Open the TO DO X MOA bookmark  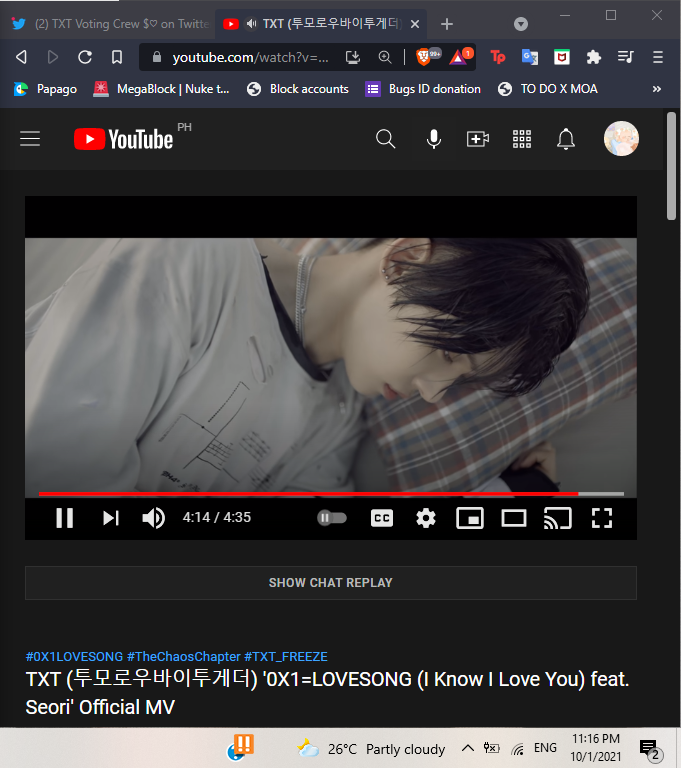point(548,89)
